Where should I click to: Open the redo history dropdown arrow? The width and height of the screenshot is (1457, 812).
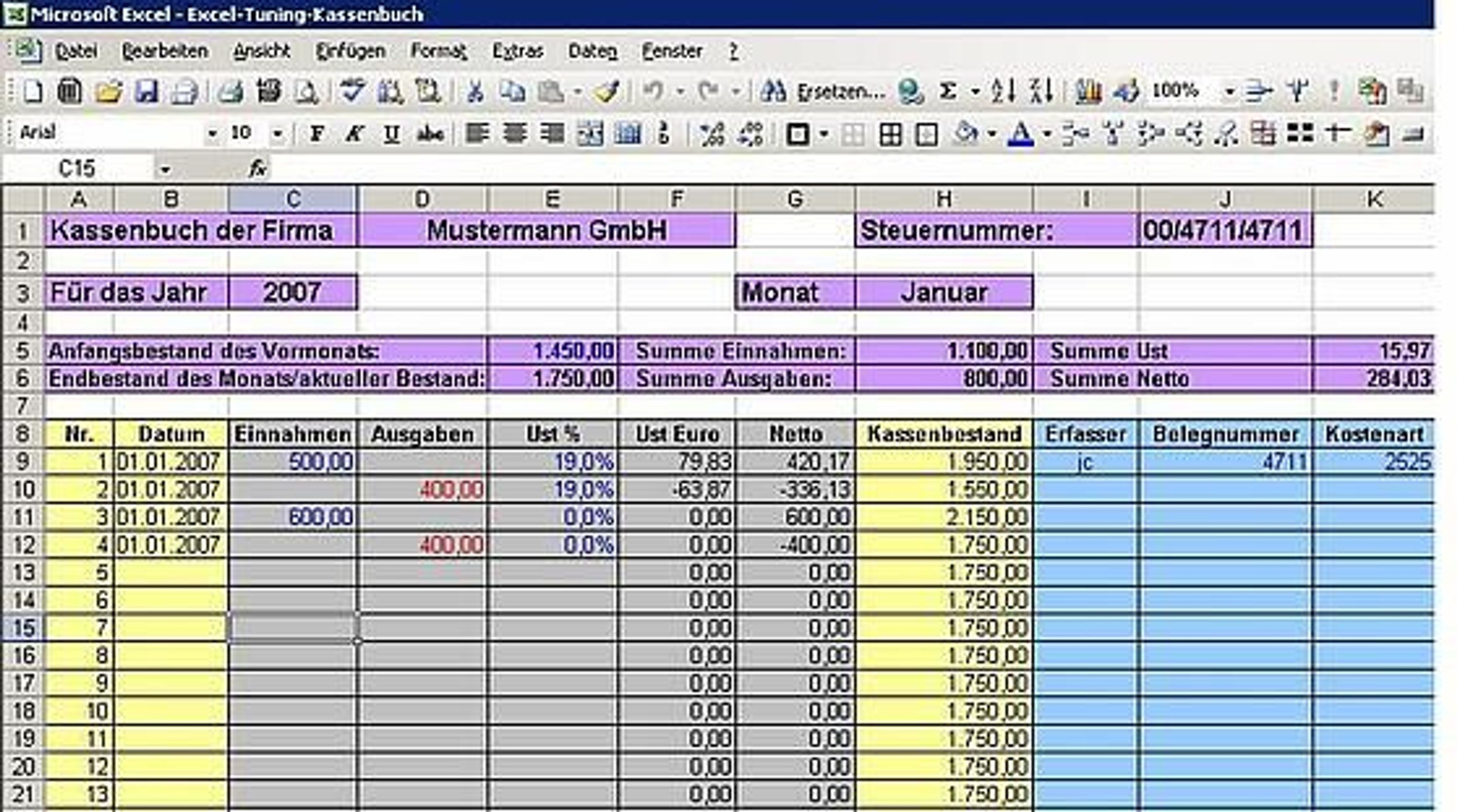736,91
